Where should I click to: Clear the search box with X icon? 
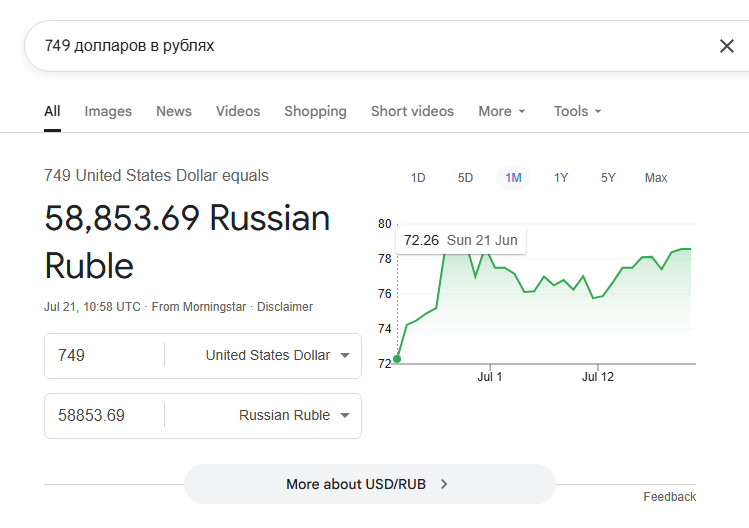click(727, 46)
